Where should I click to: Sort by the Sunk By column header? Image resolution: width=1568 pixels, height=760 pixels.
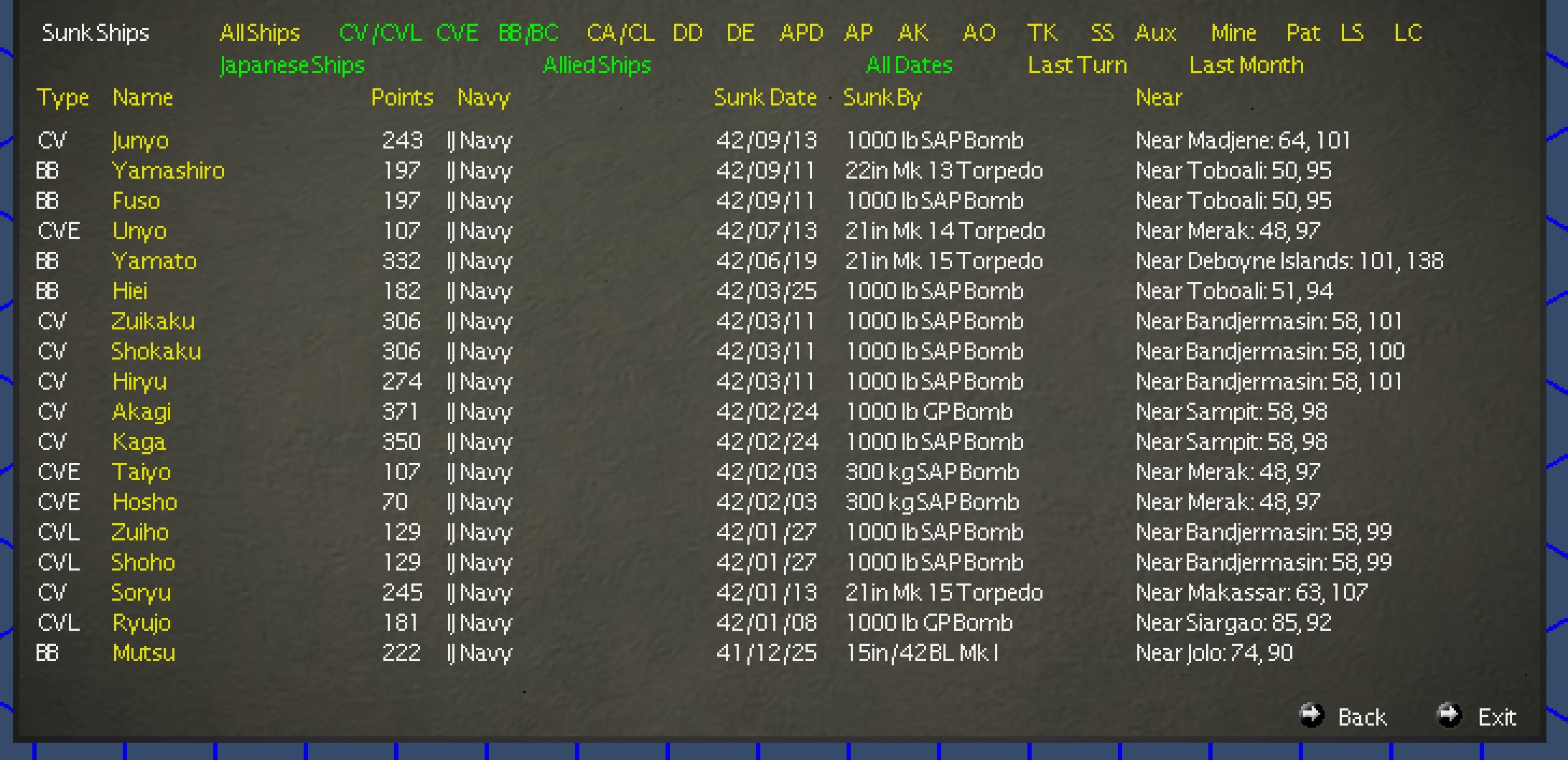click(x=882, y=98)
